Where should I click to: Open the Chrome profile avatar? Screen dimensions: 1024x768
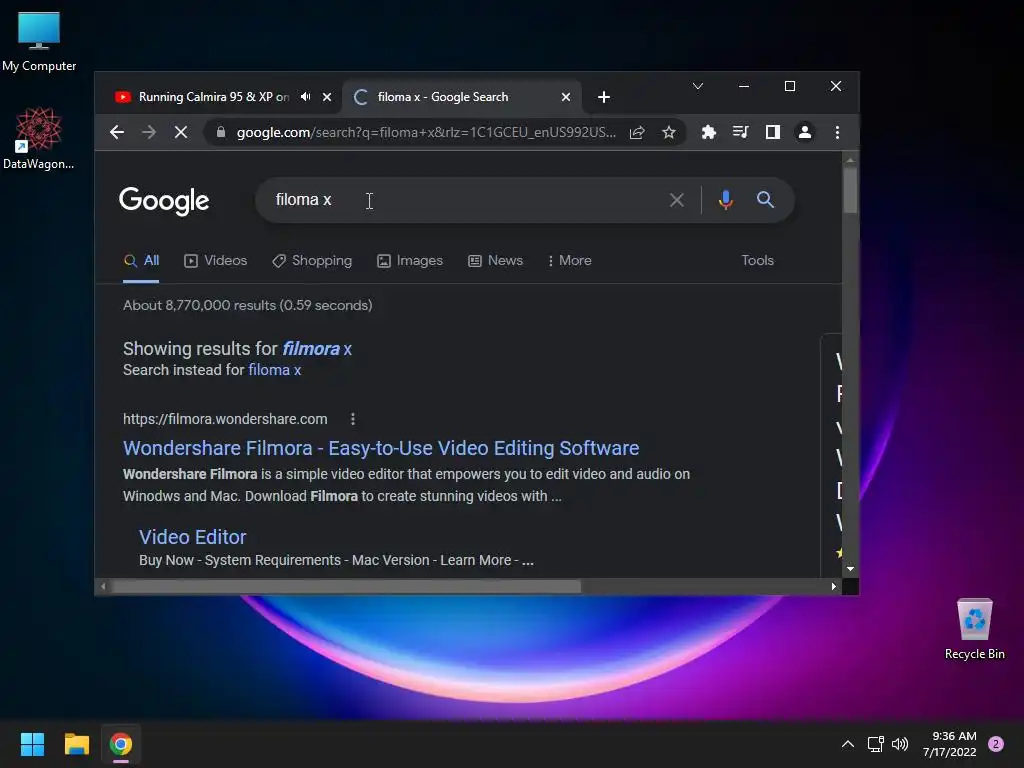click(x=805, y=133)
